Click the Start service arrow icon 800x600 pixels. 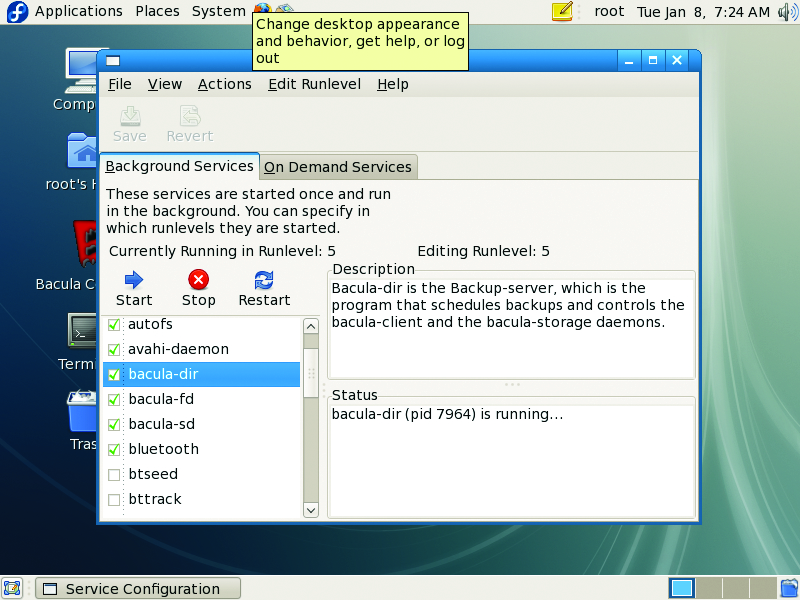(134, 280)
